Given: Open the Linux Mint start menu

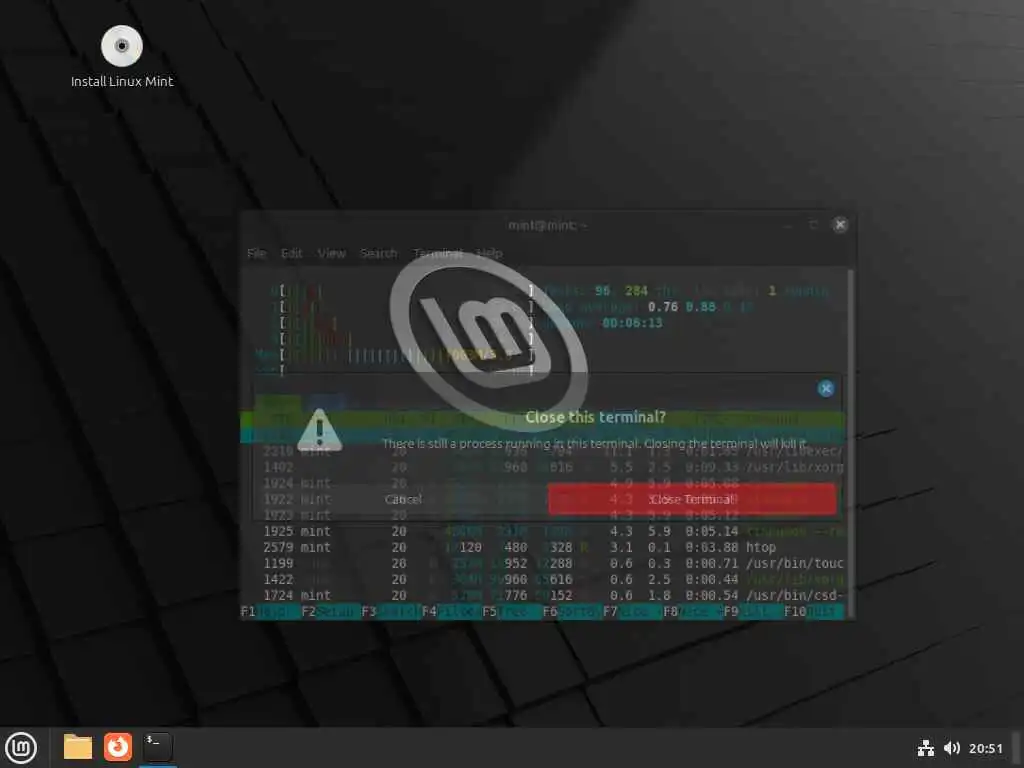Looking at the screenshot, I should (21, 747).
